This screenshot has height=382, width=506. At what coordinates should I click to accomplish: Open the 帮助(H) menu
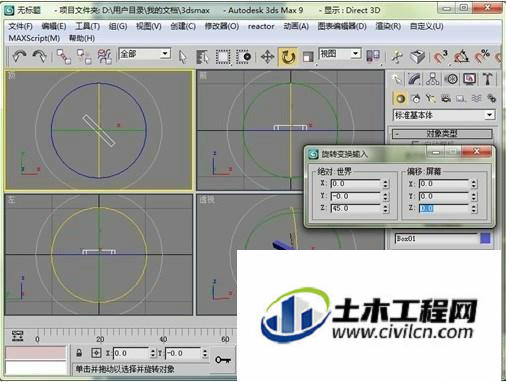point(82,38)
